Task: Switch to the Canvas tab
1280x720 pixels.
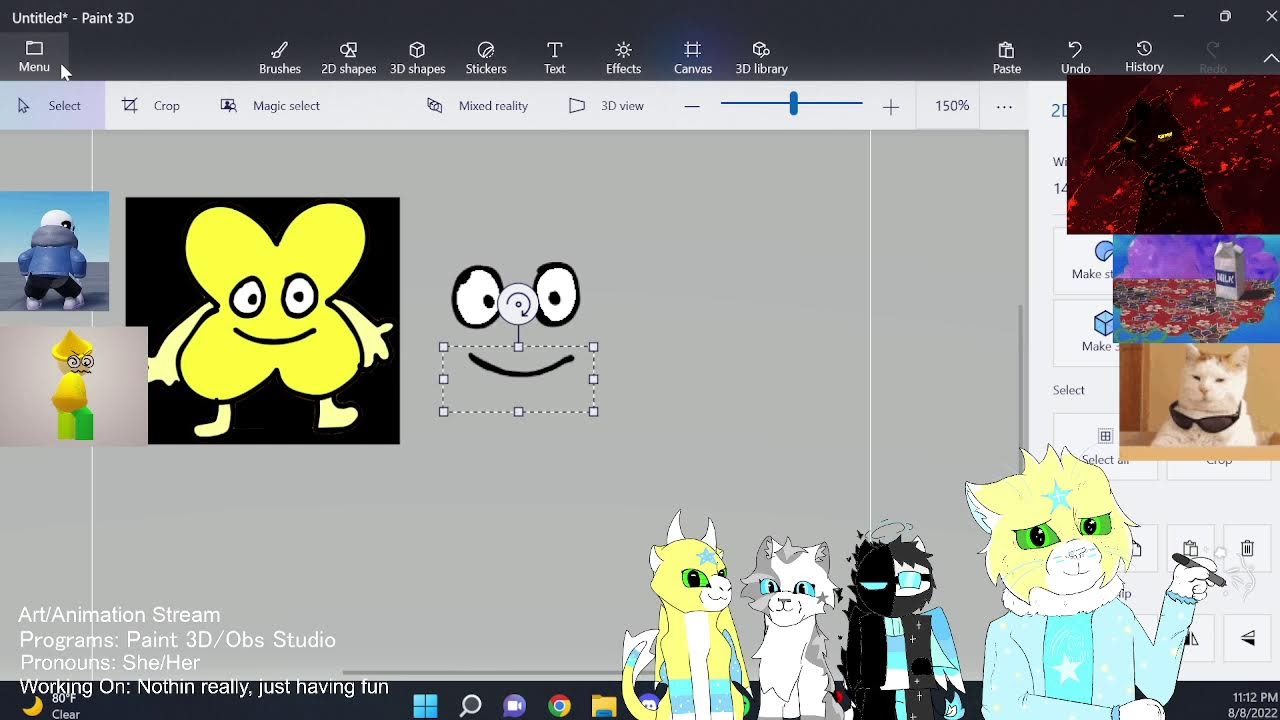Action: tap(692, 58)
